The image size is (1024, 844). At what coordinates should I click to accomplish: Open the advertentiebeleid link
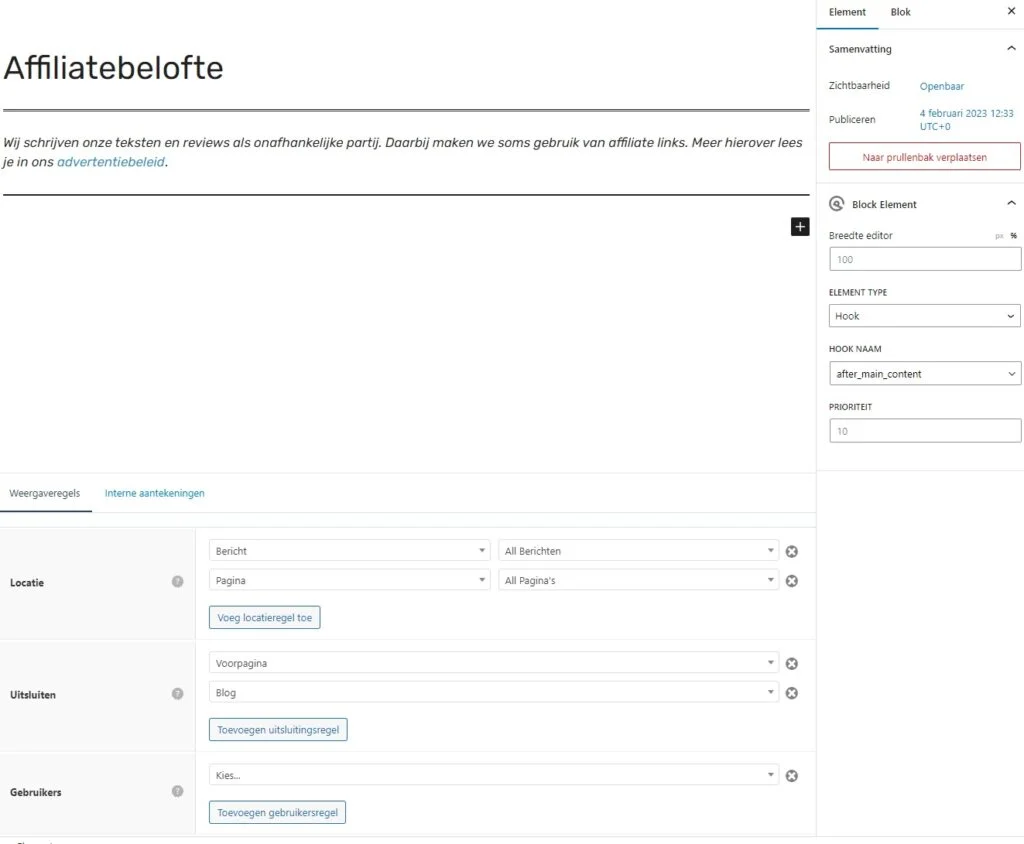coord(112,161)
